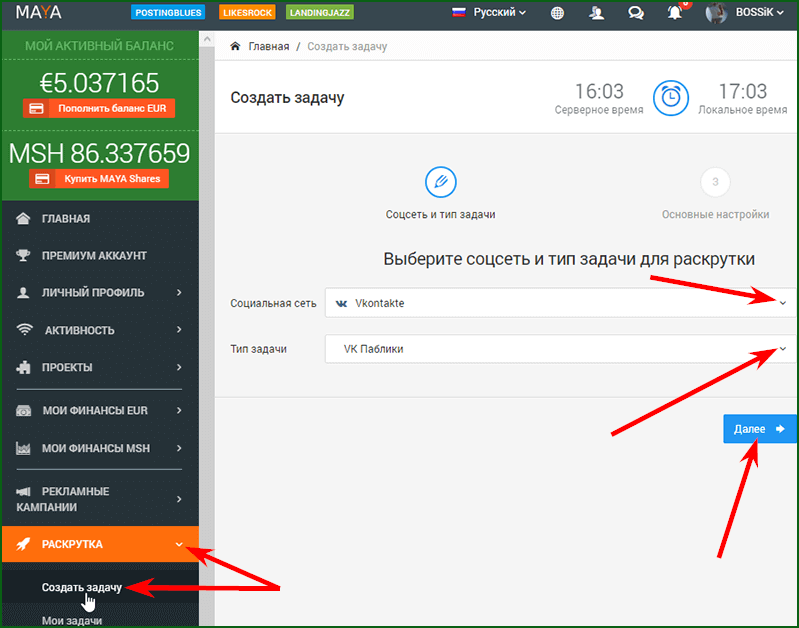Screen dimensions: 799x628
Task: Open АКТИВНОСТЬ menu label
Action: coord(79,330)
